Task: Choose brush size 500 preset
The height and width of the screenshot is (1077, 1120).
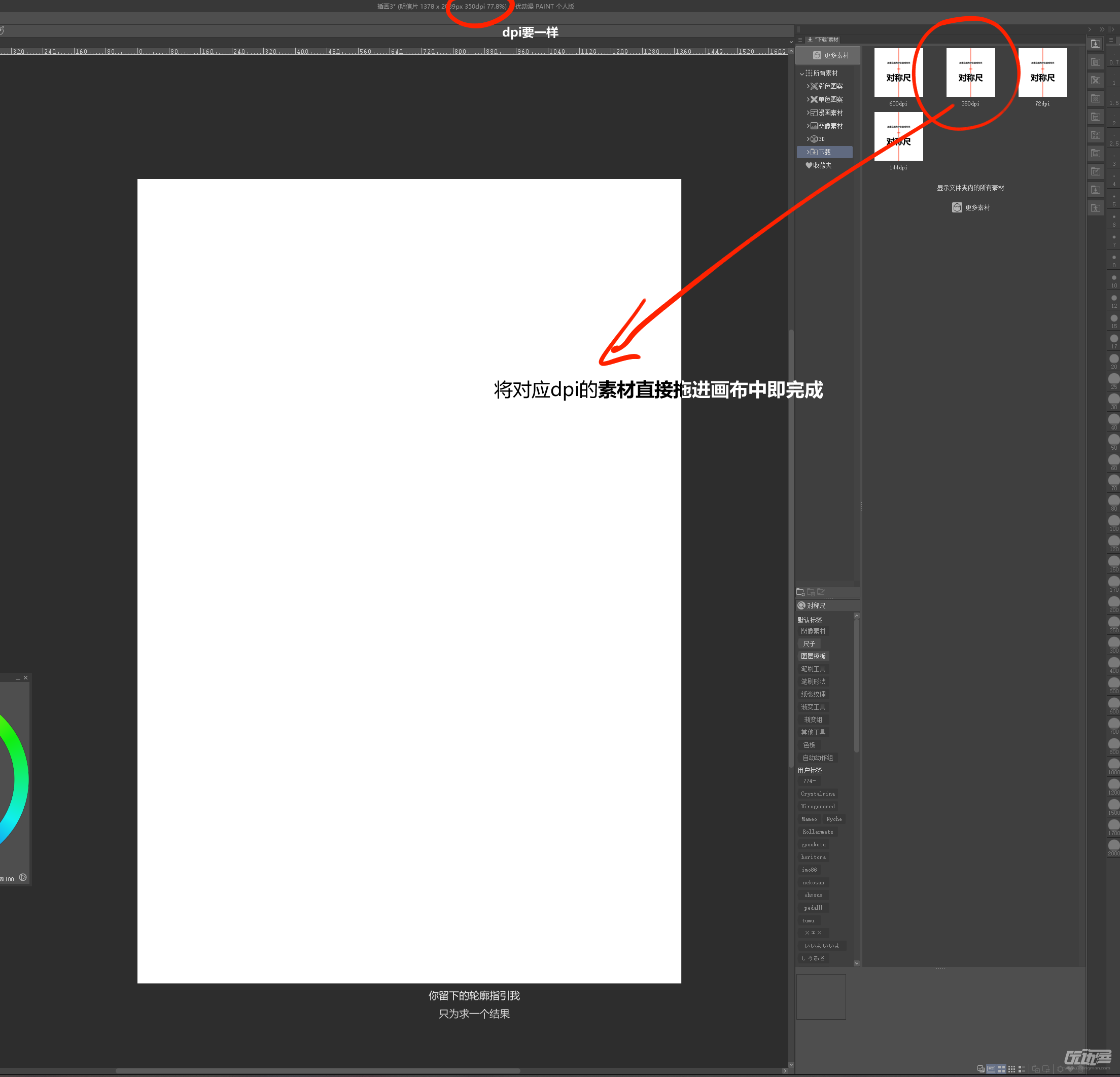Action: point(1114,685)
